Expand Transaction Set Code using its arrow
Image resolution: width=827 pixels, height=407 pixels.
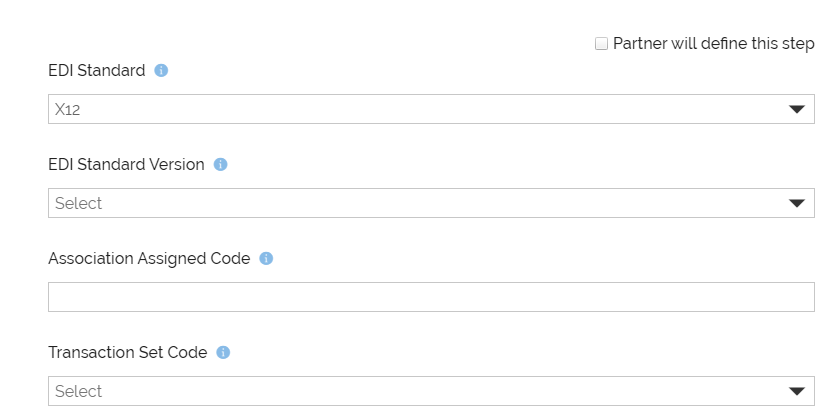pos(796,392)
